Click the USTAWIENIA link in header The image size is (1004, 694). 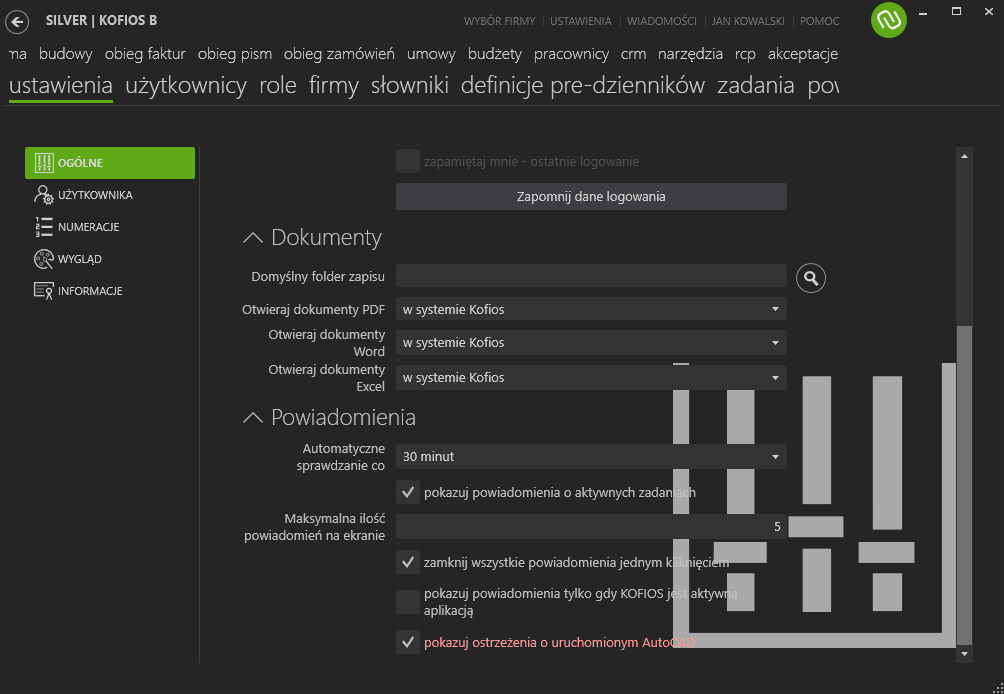(x=581, y=21)
